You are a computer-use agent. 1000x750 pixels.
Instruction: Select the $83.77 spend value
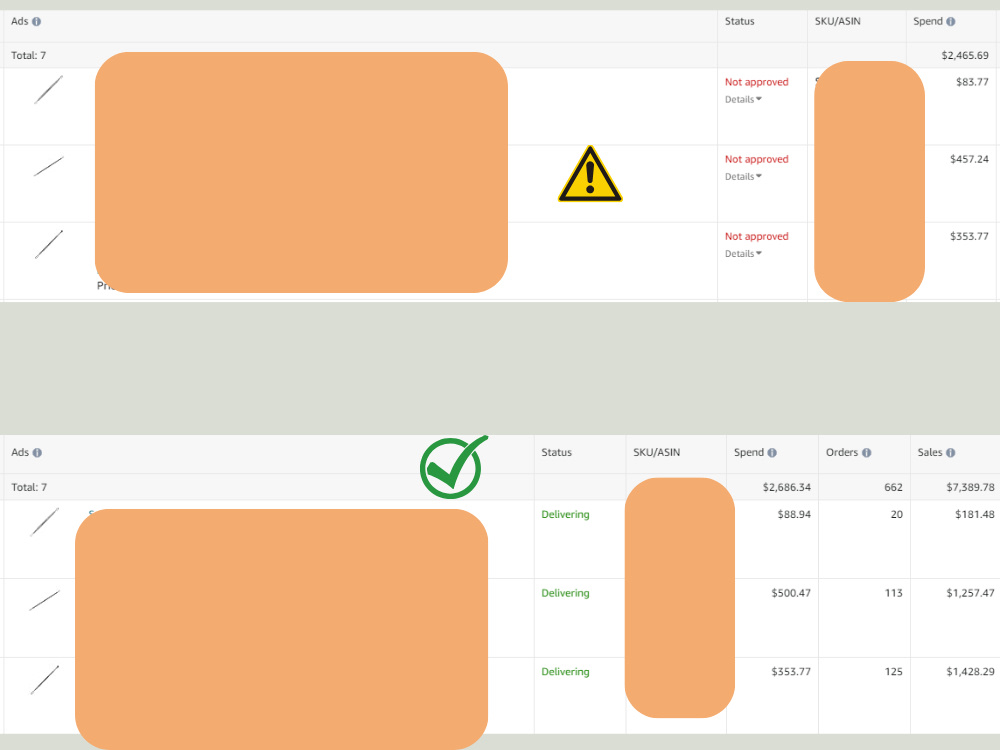pos(972,82)
